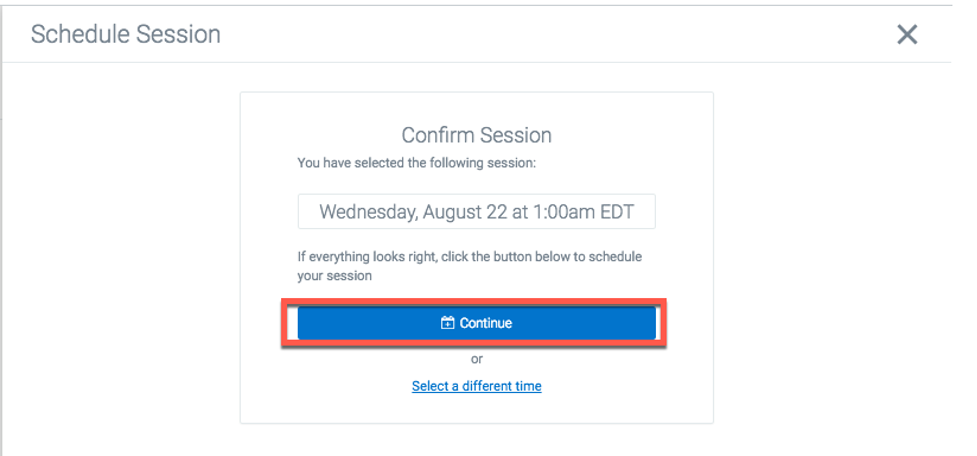
Task: Close the Schedule Session dialog
Action: tap(907, 35)
